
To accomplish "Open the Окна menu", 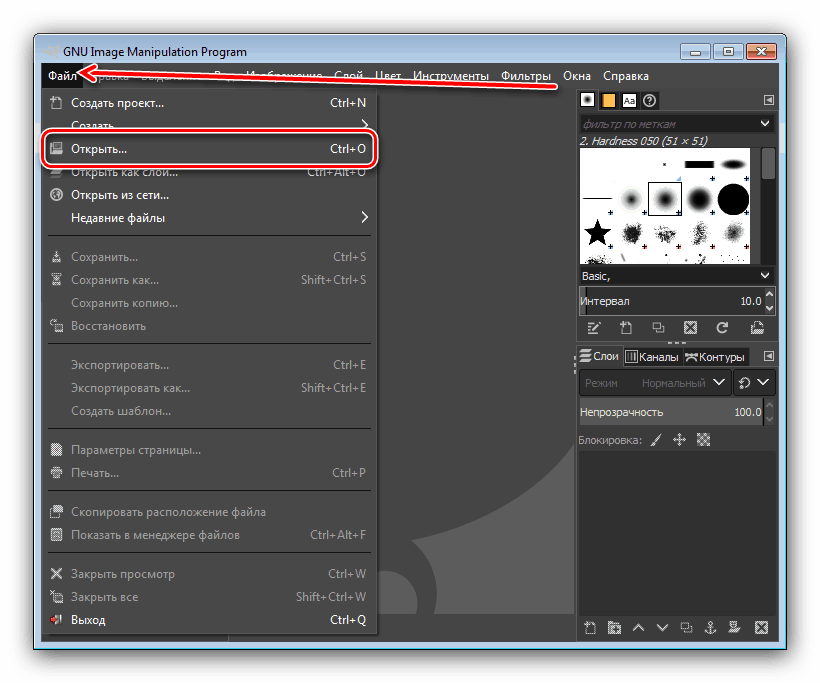I will coord(577,76).
